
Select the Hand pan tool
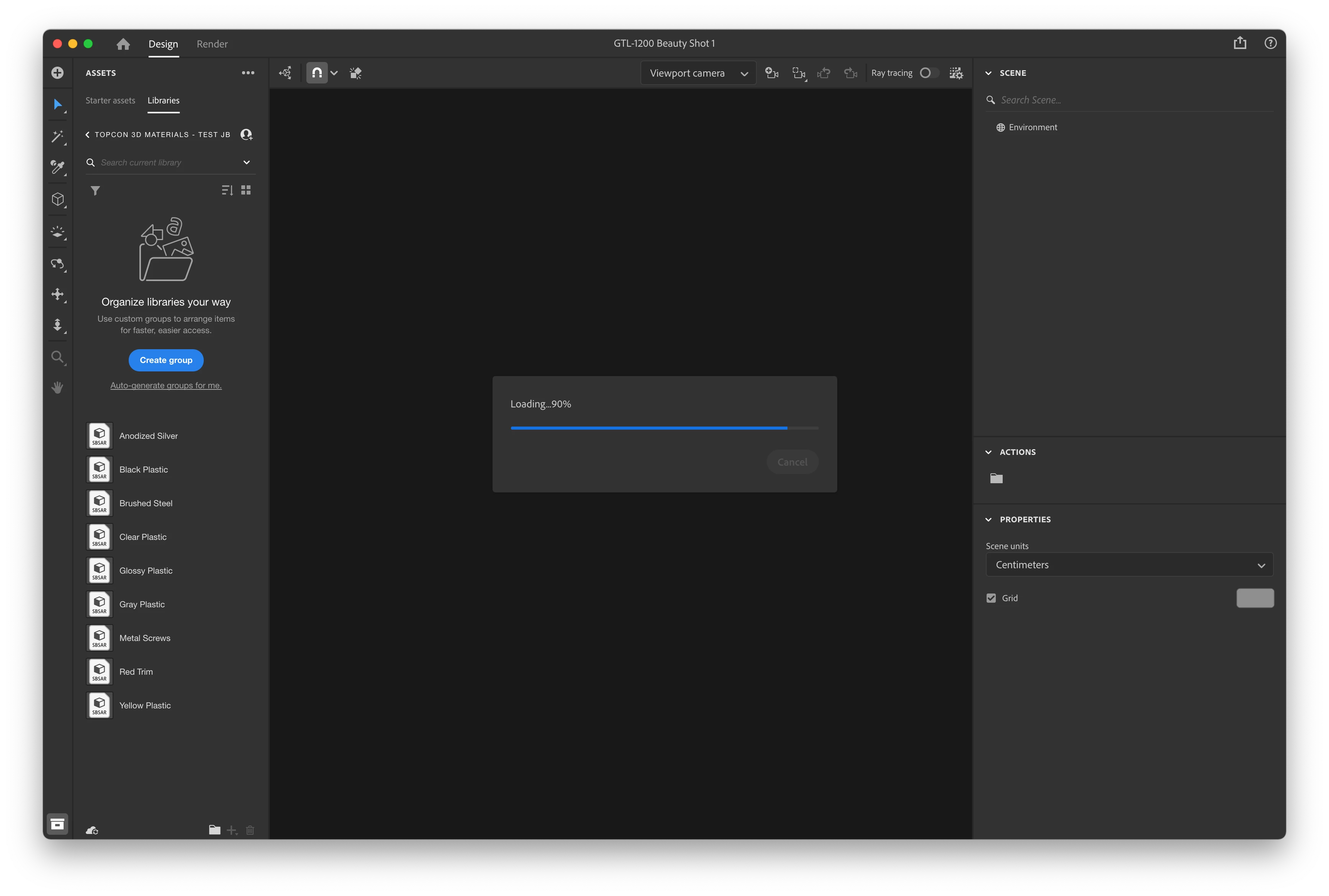point(57,388)
